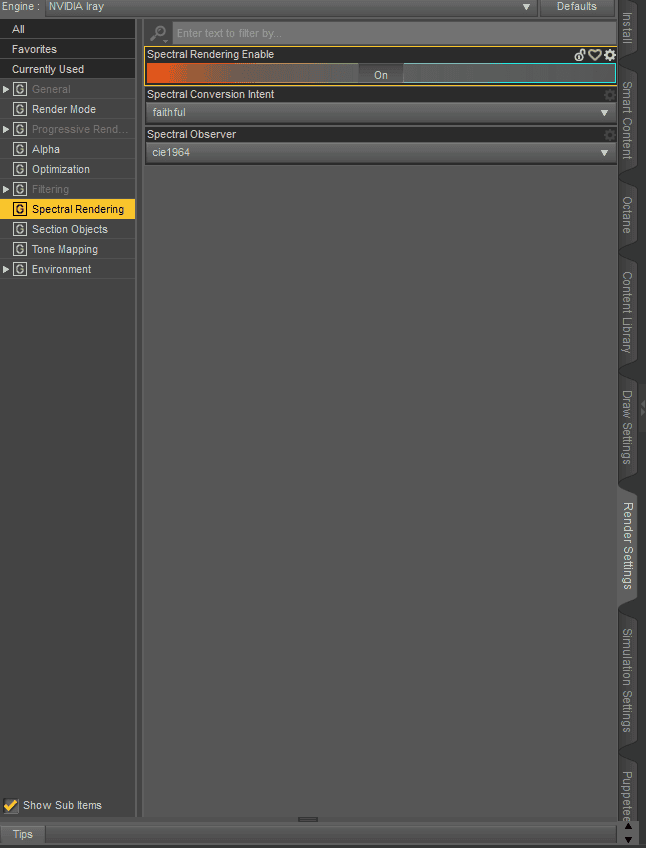
Task: Open the Spectral Conversion Intent faithful dropdown
Action: (x=381, y=113)
